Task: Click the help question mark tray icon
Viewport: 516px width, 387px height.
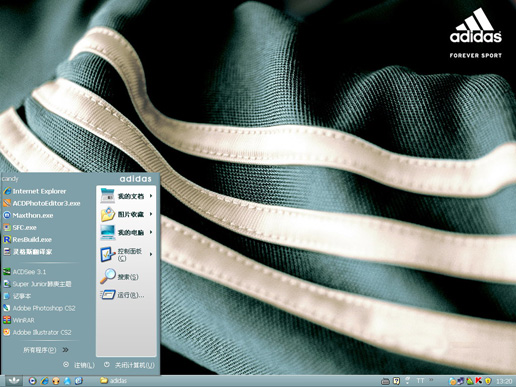Action: point(396,381)
